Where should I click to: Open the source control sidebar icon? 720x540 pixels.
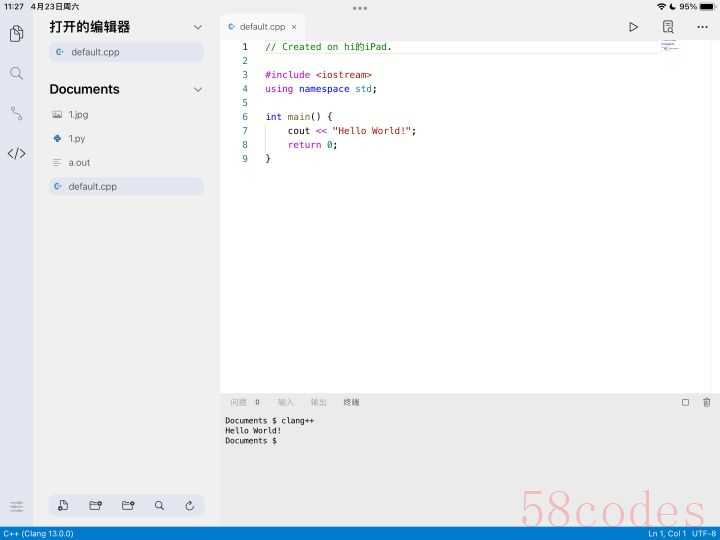[17, 113]
